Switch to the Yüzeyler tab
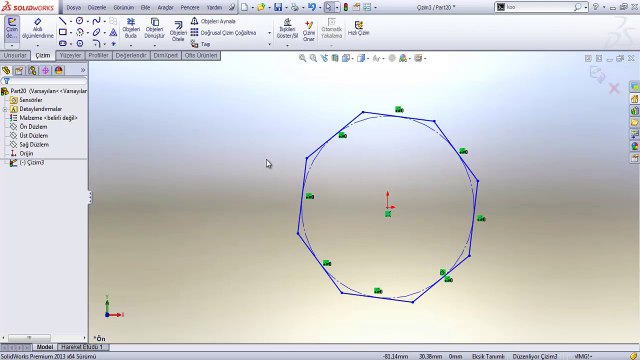The height and width of the screenshot is (360, 640). [70, 55]
